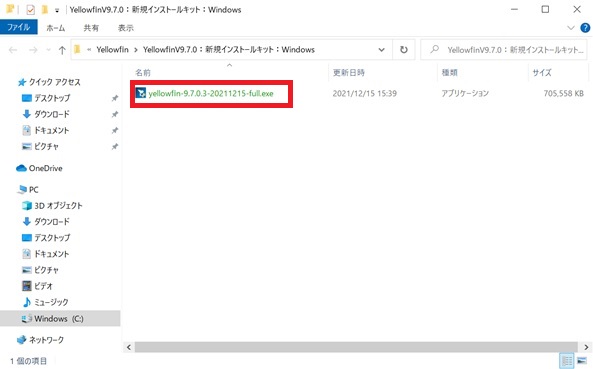Click horizontal scrollbar left arrow
593x369 pixels.
[129, 347]
